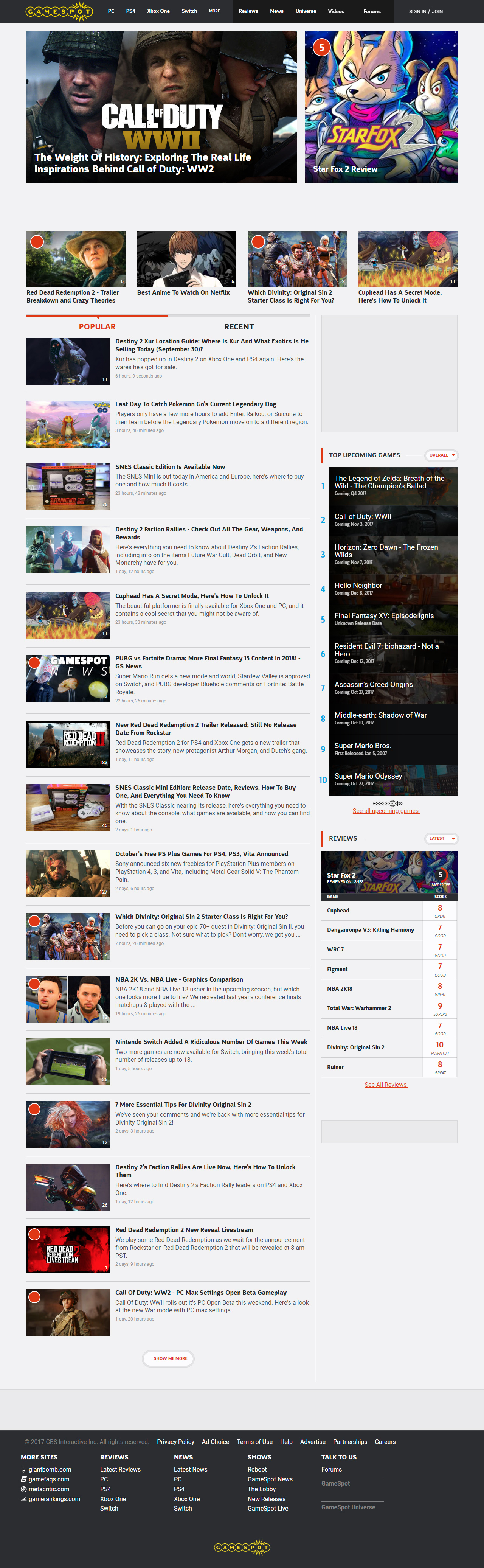Click the GameSpot logo at the page bottom

click(242, 1547)
